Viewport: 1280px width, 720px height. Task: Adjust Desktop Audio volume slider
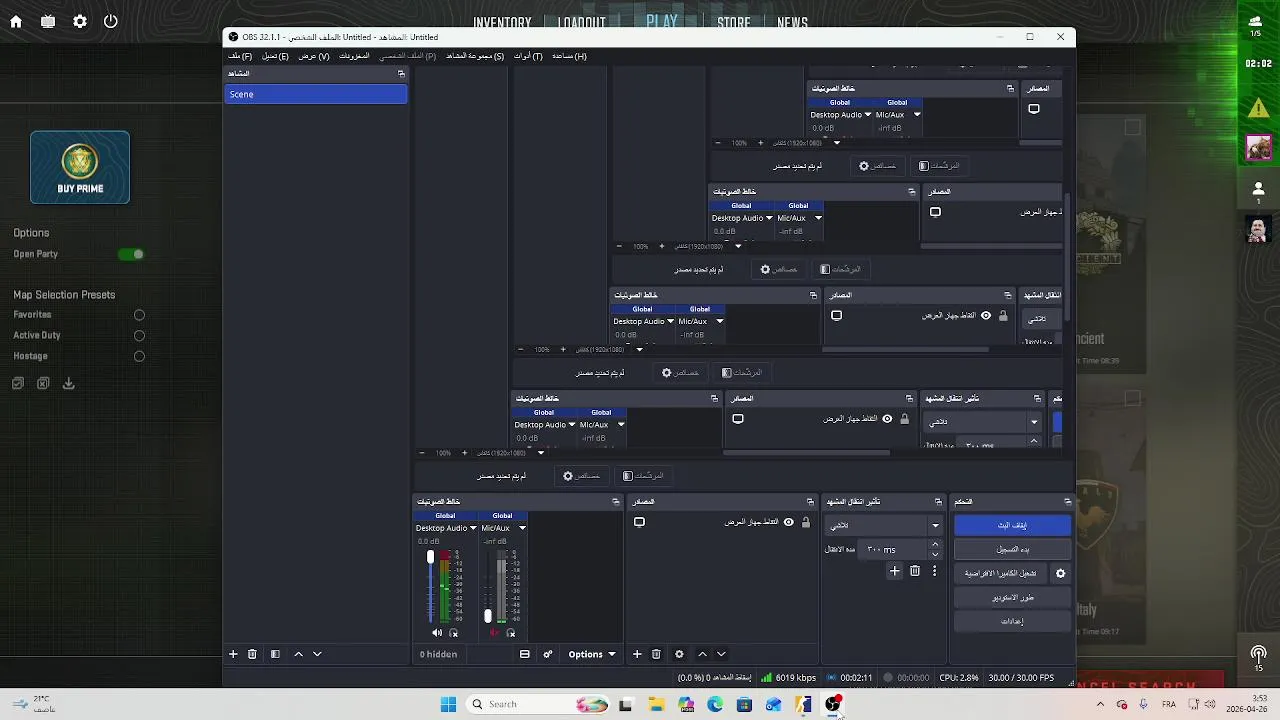(431, 586)
